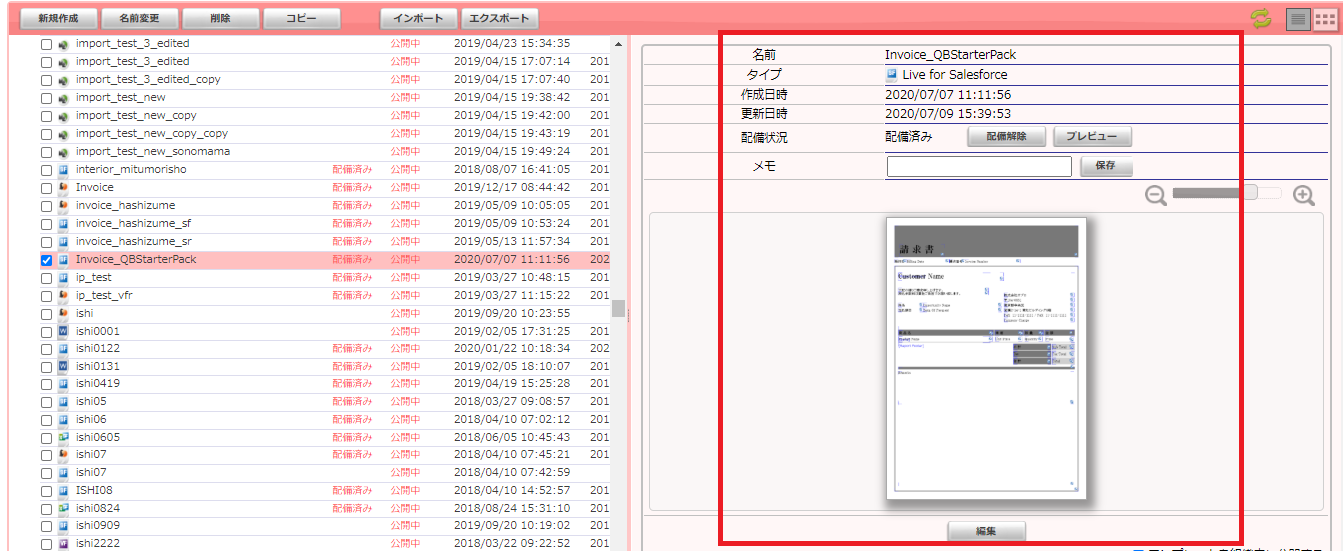Check the box for import_test_new

click(46, 98)
